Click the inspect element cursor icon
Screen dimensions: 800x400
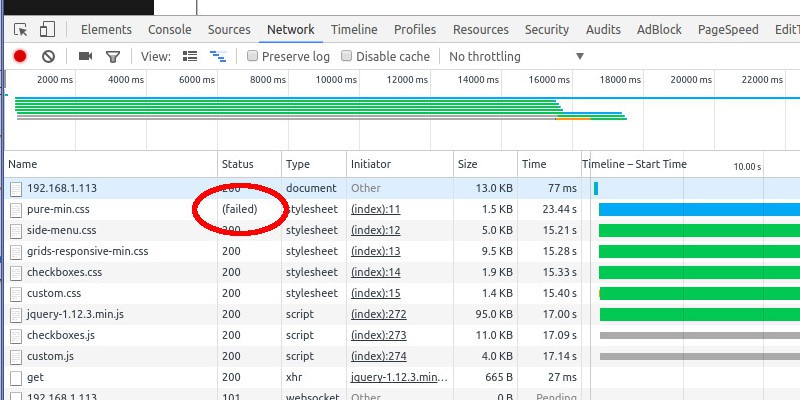(20, 30)
